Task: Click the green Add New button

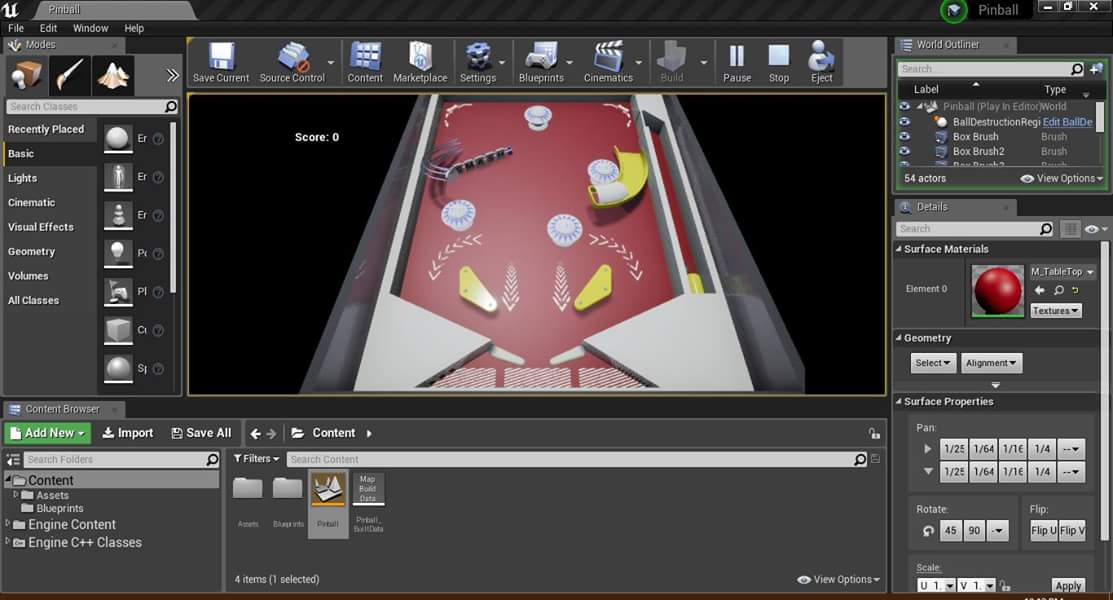Action: 47,433
